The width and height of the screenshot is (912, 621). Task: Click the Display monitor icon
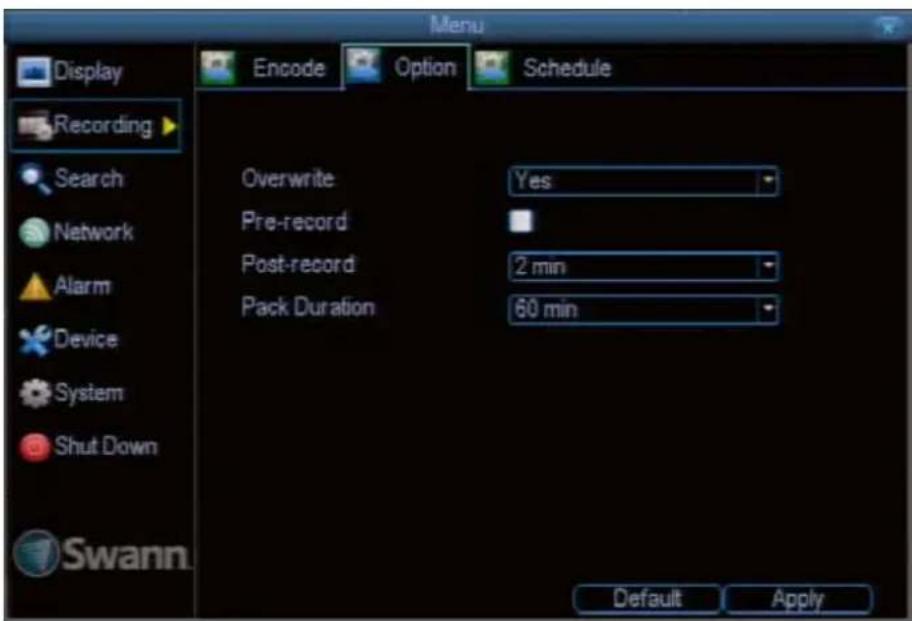pyautogui.click(x=33, y=72)
